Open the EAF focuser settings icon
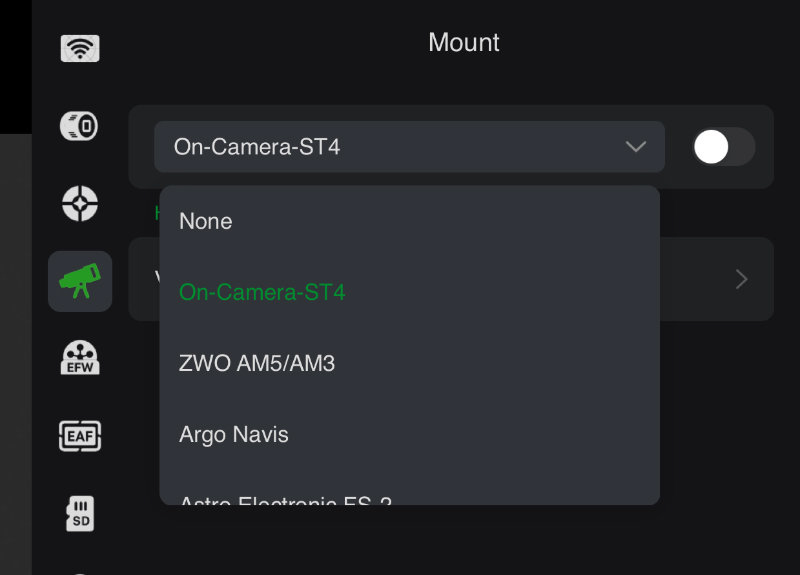Image resolution: width=800 pixels, height=575 pixels. pyautogui.click(x=80, y=436)
